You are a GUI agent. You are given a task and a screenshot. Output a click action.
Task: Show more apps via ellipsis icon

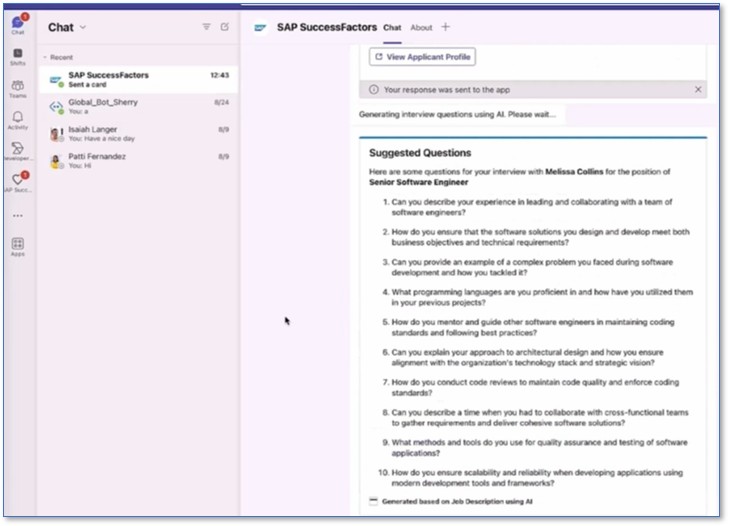point(18,216)
